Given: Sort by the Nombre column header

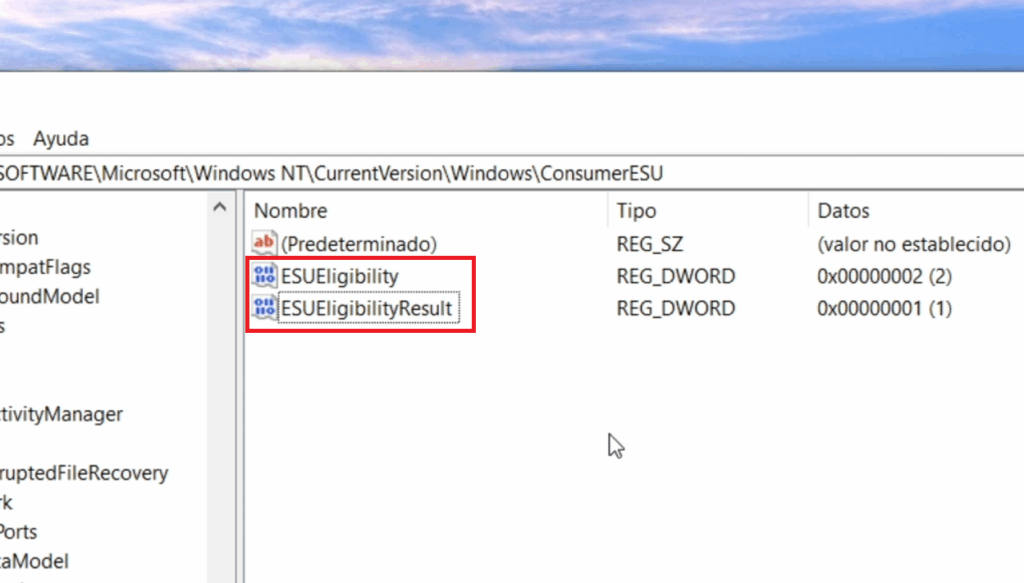Looking at the screenshot, I should (x=290, y=211).
